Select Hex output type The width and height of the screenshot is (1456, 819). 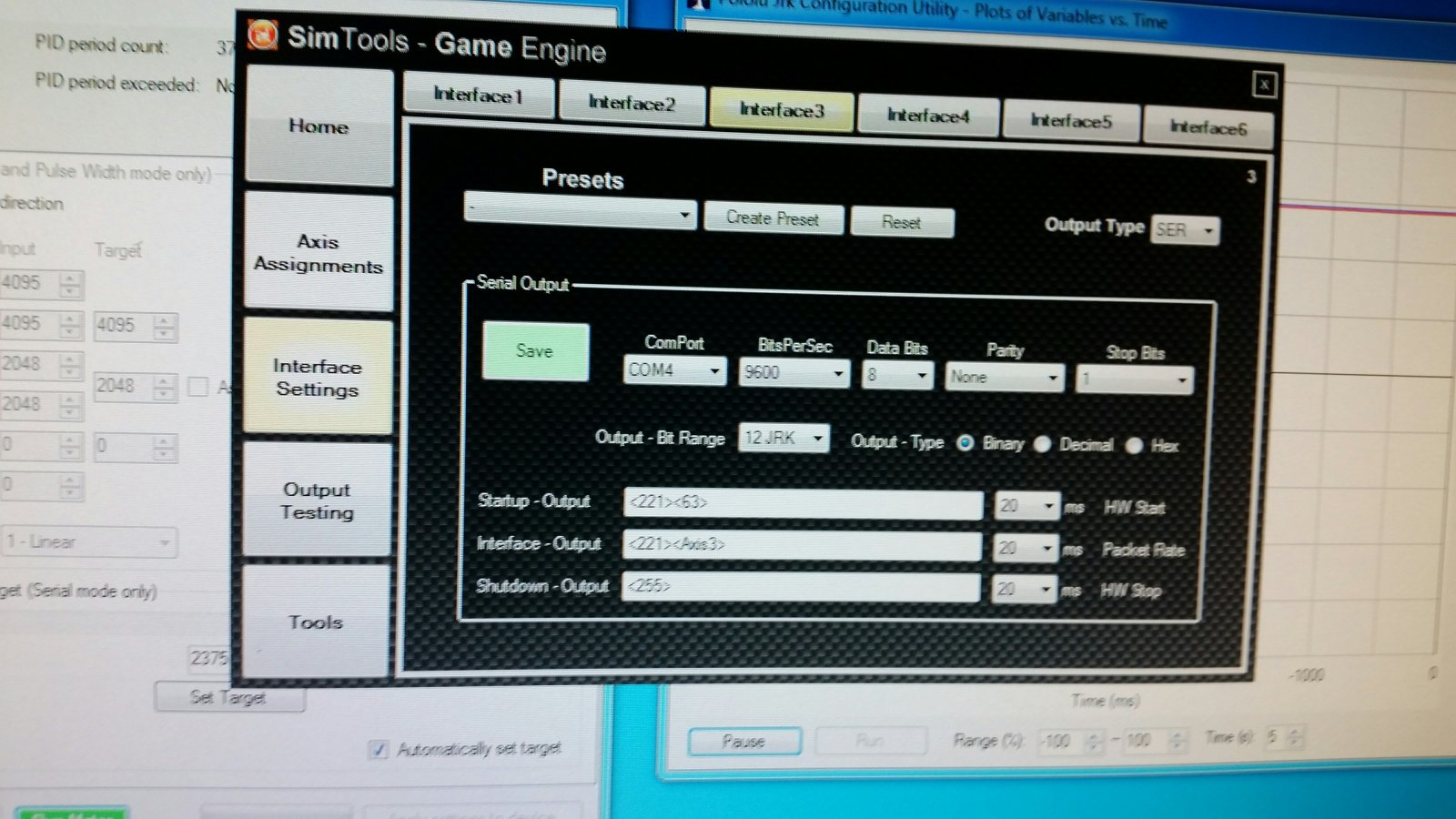[1134, 446]
